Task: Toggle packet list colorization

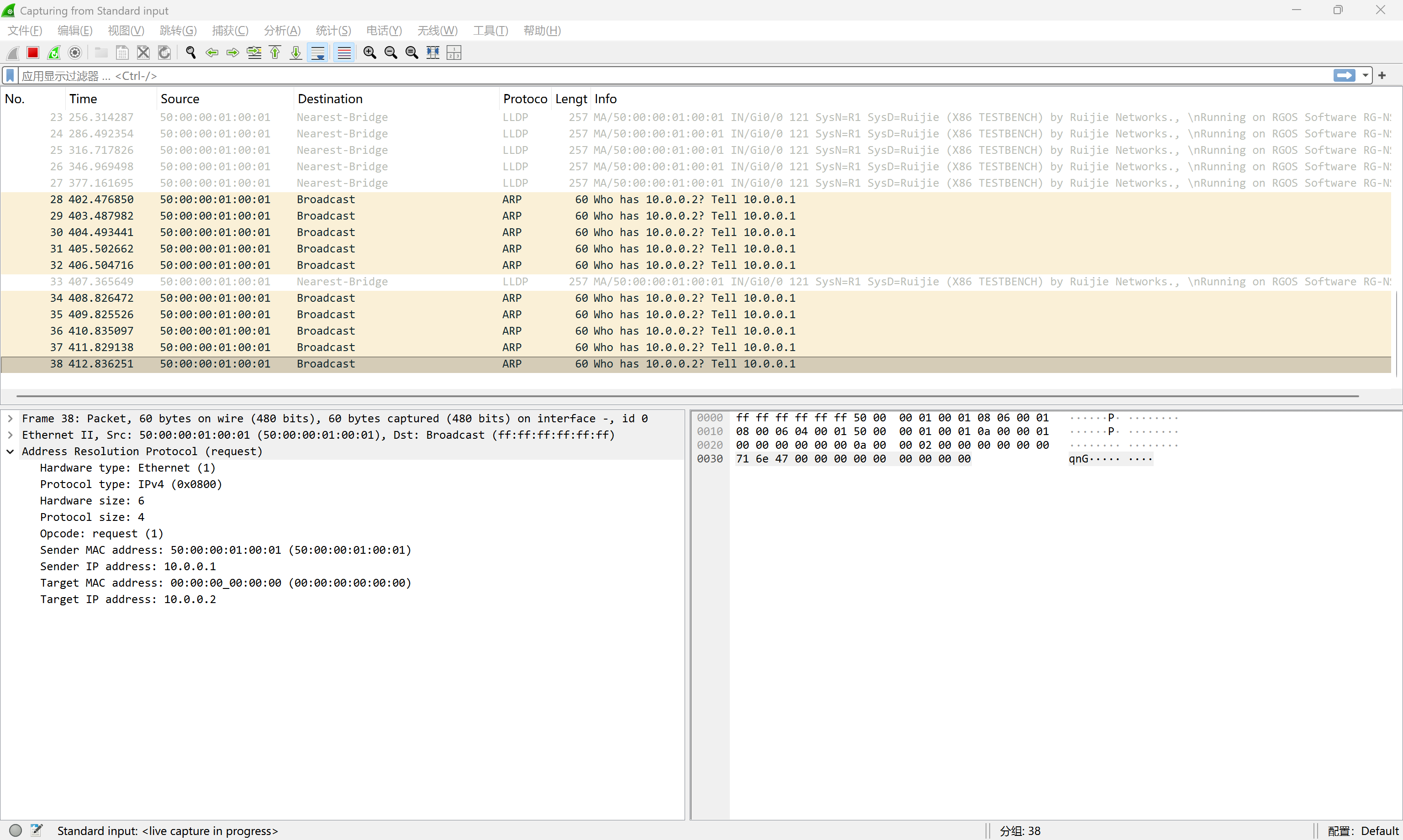Action: coord(344,52)
